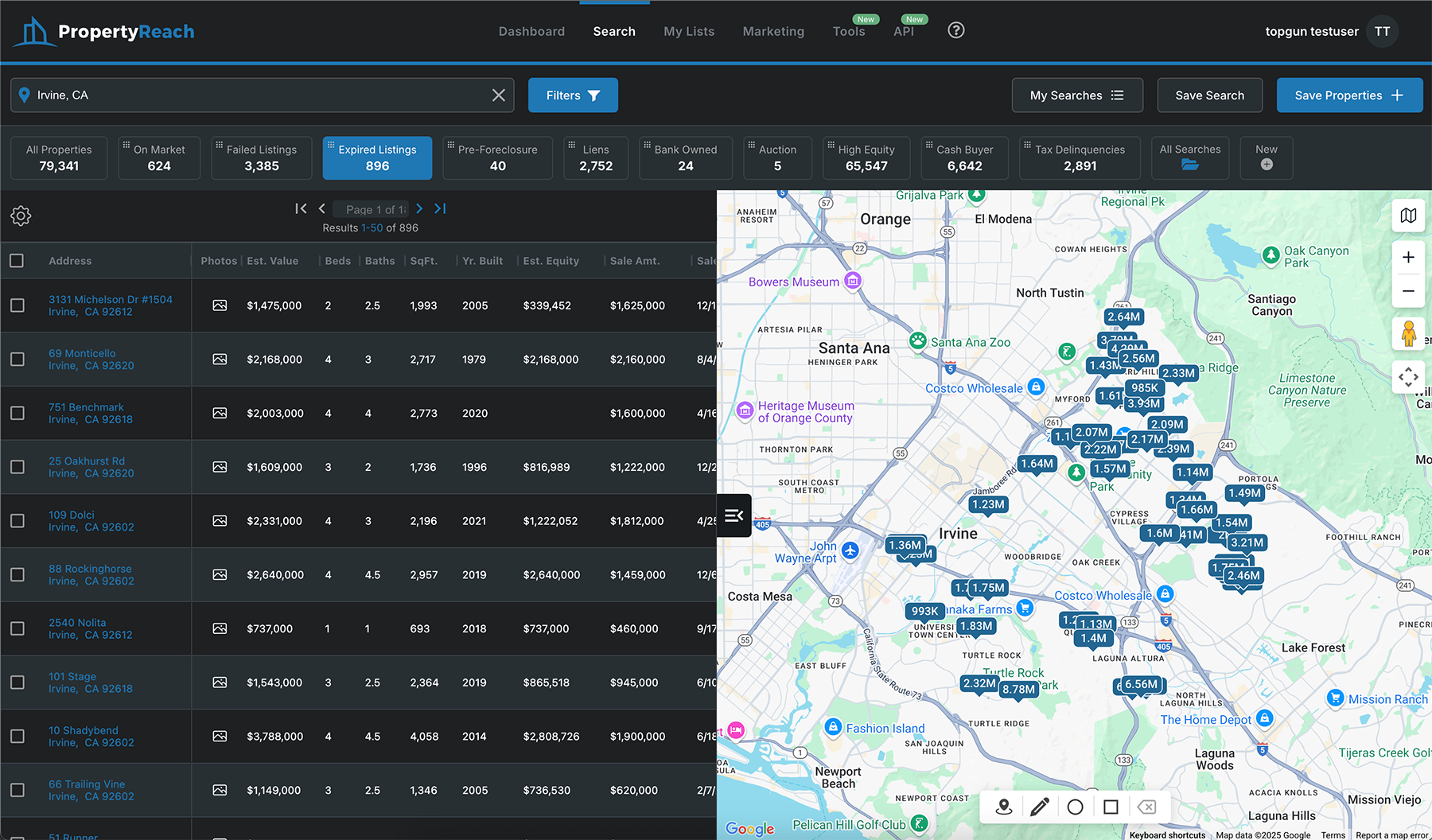Select the High Equity filter
The image size is (1432, 840).
pyautogui.click(x=866, y=157)
